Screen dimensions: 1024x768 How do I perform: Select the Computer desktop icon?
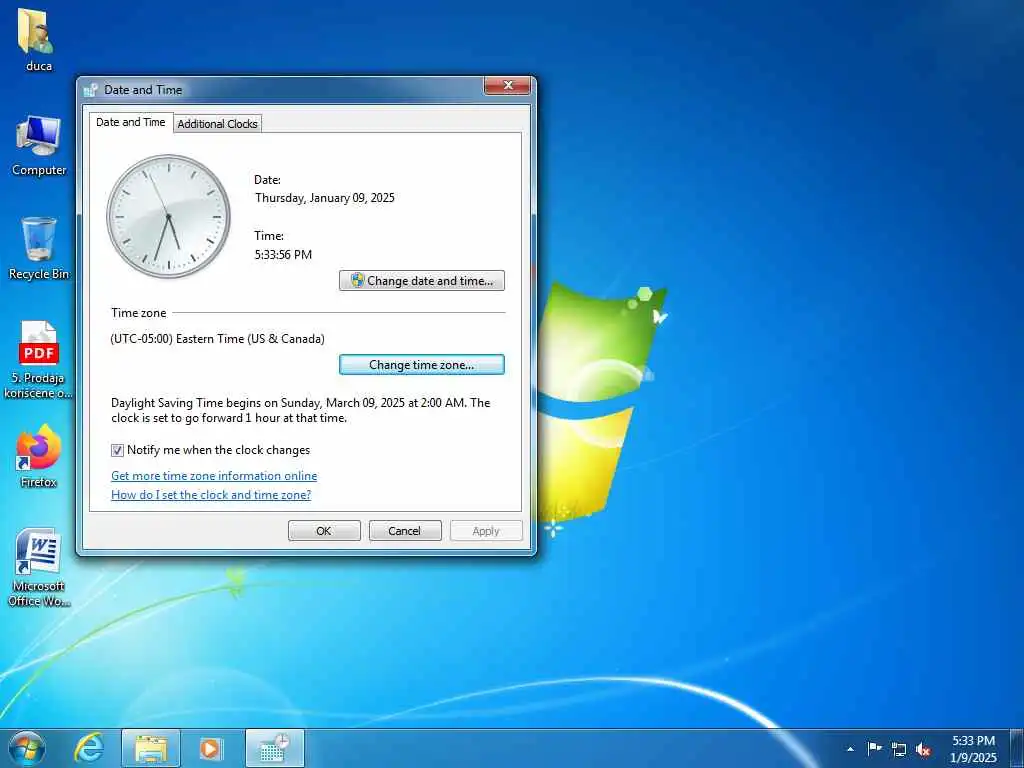pos(39,145)
